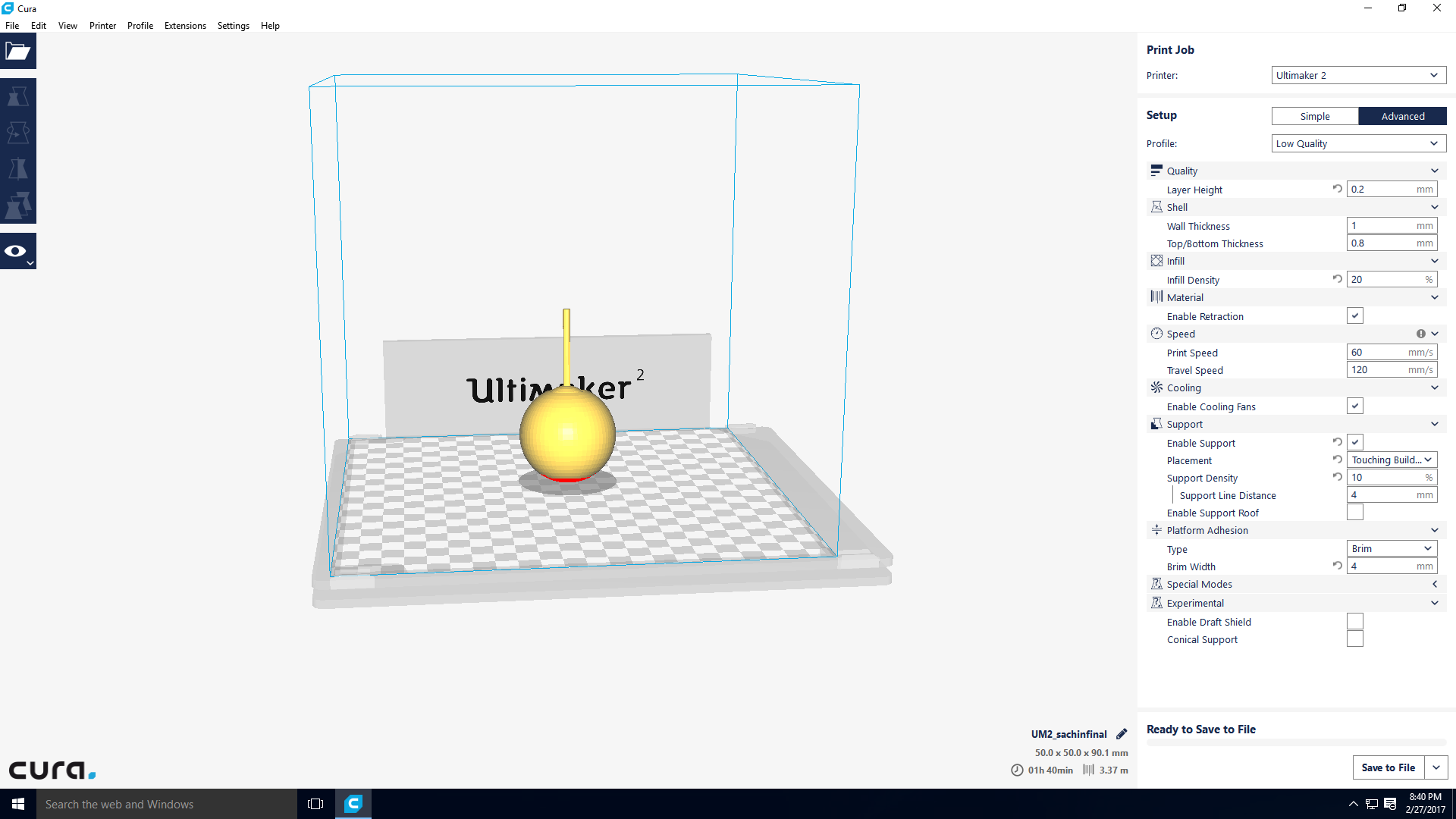
Task: Disable the Enable Support checkbox
Action: point(1355,442)
